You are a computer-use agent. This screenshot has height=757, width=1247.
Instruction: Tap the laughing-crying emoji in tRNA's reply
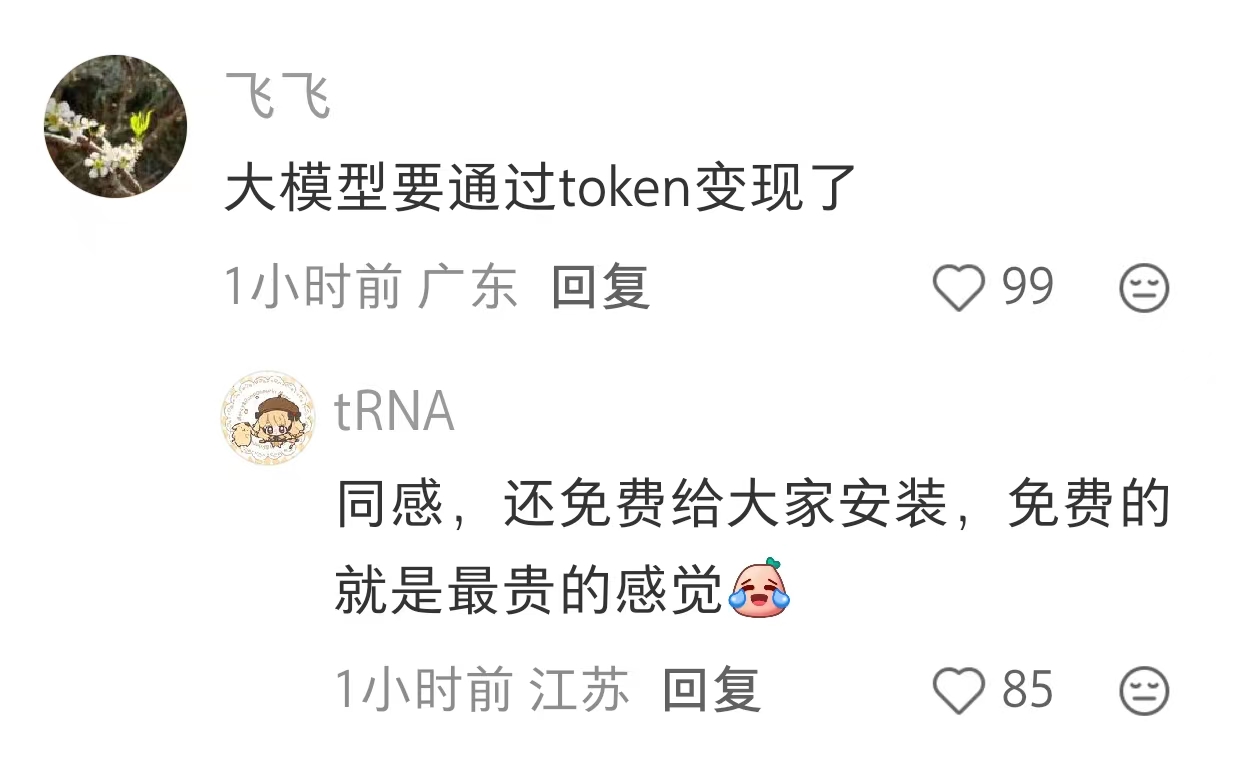tap(760, 590)
